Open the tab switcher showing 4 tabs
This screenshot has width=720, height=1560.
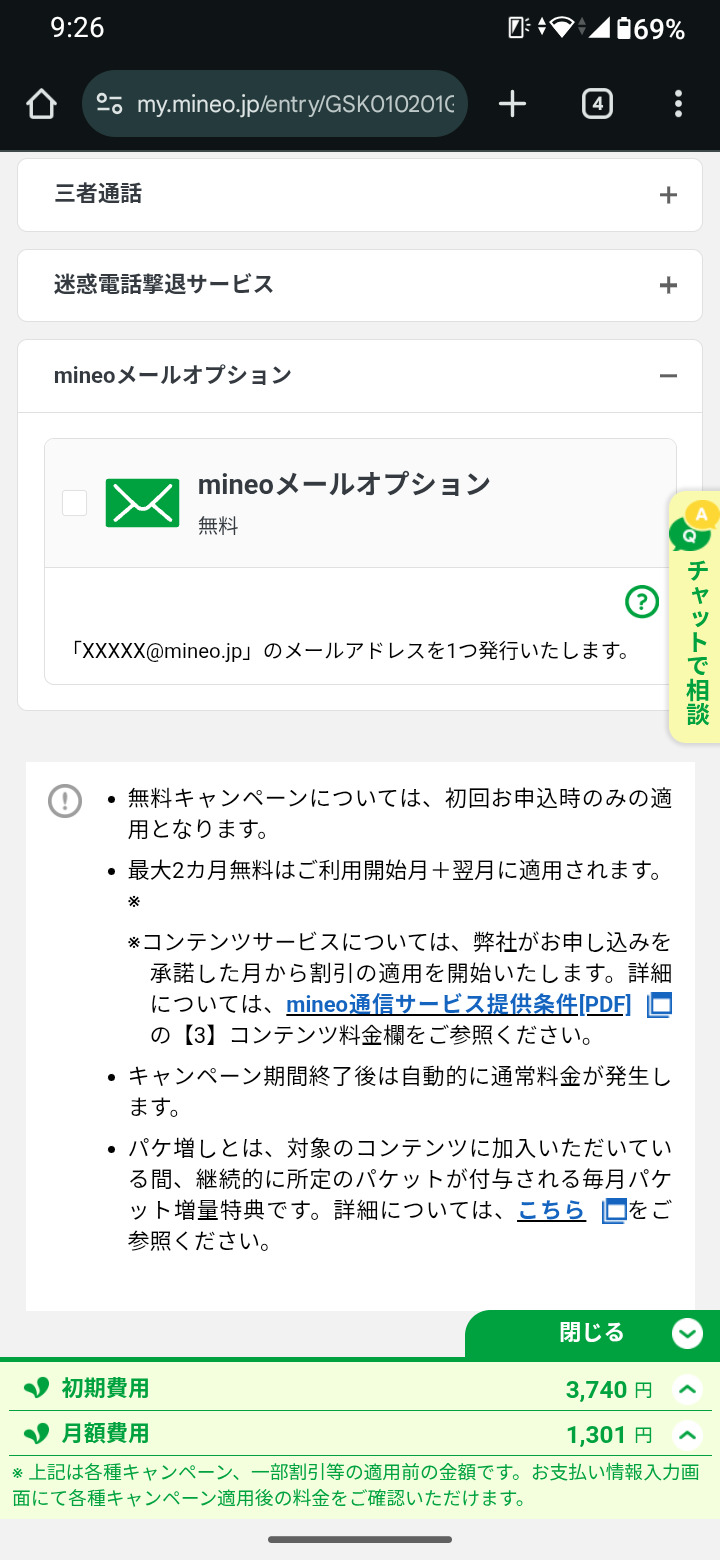tap(597, 104)
